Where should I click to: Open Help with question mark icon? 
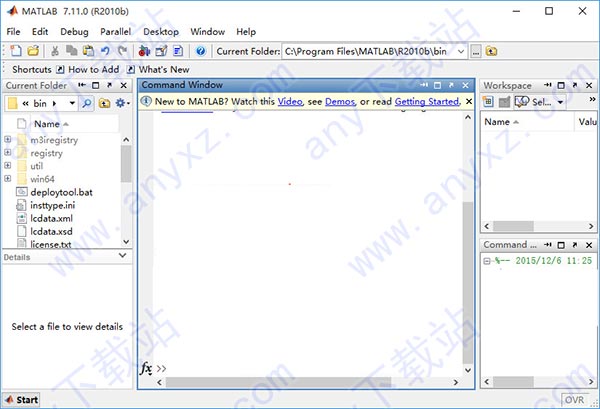pos(201,51)
